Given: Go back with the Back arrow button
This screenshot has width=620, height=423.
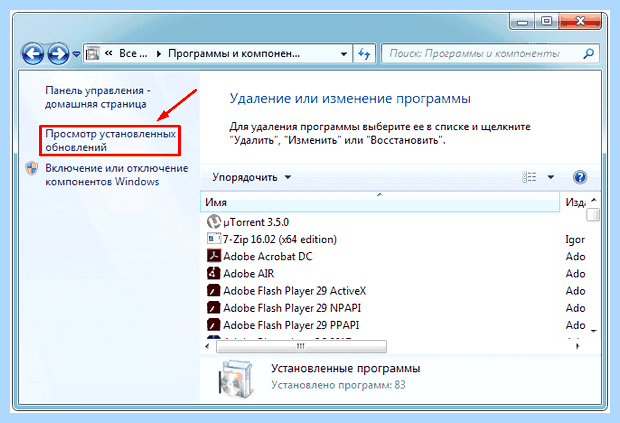Looking at the screenshot, I should tap(32, 53).
